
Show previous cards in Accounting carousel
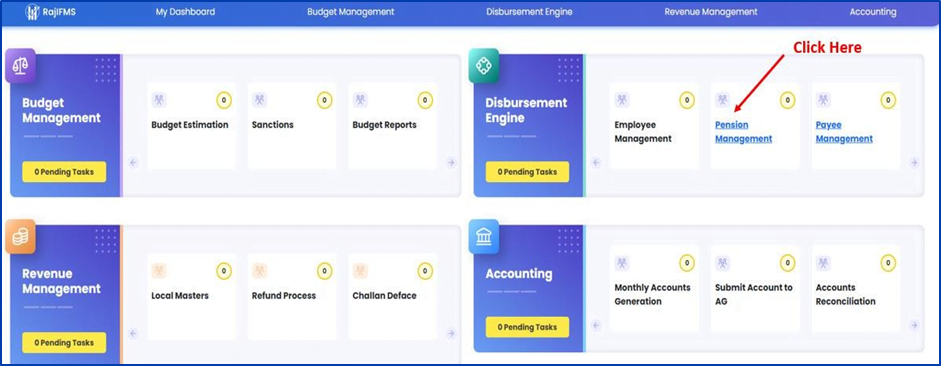[x=596, y=325]
